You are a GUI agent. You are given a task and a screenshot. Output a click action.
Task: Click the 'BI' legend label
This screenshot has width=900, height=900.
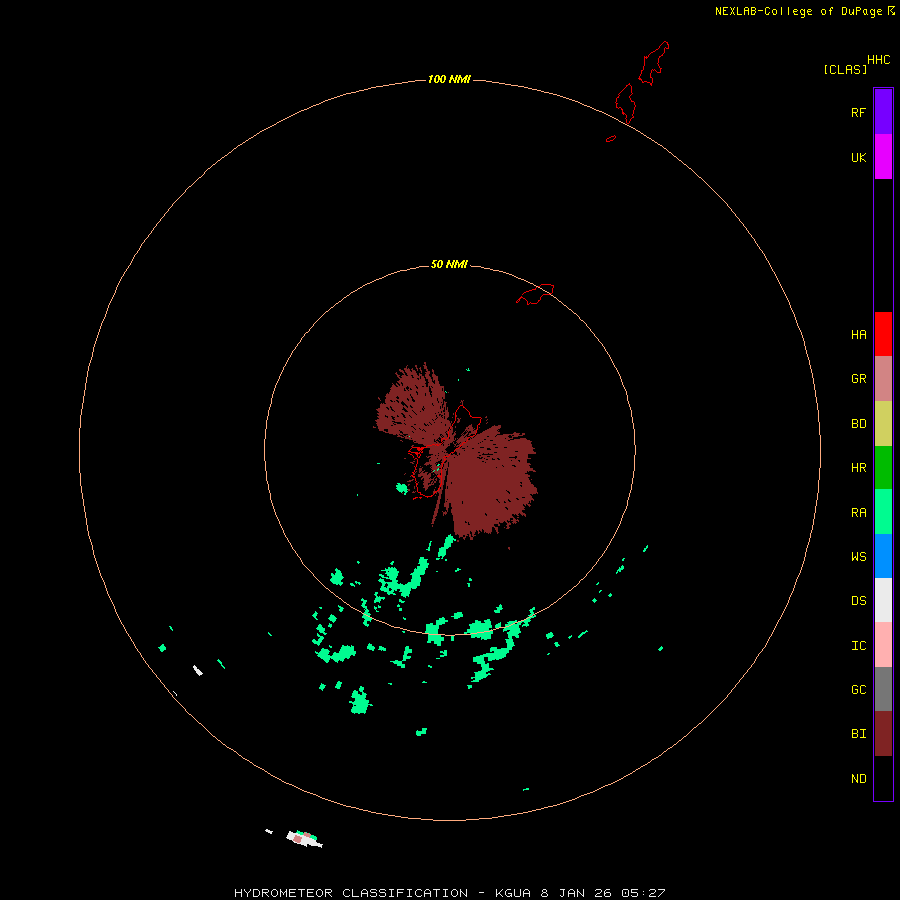(x=858, y=734)
